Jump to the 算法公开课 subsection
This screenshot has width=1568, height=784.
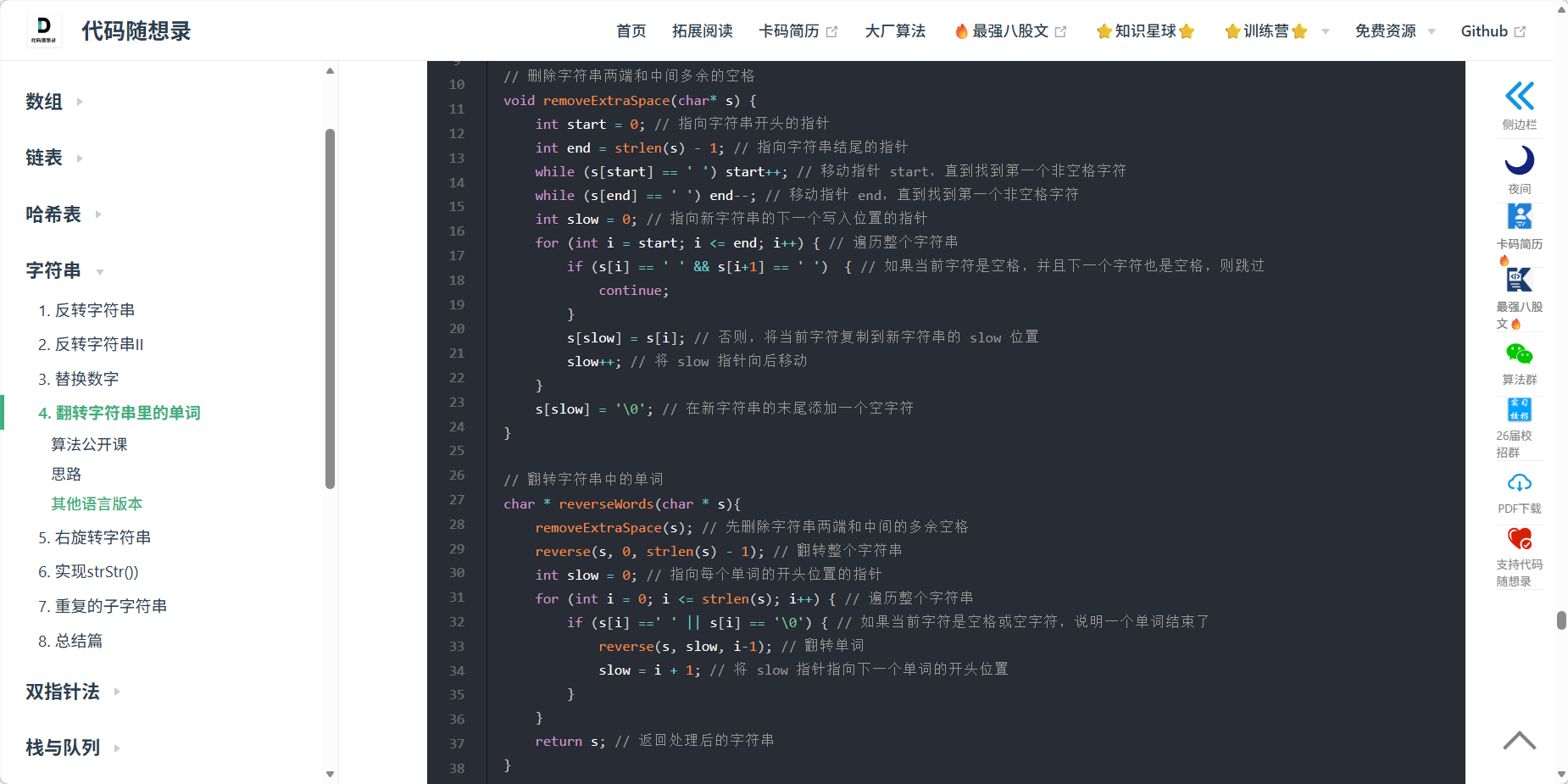89,444
